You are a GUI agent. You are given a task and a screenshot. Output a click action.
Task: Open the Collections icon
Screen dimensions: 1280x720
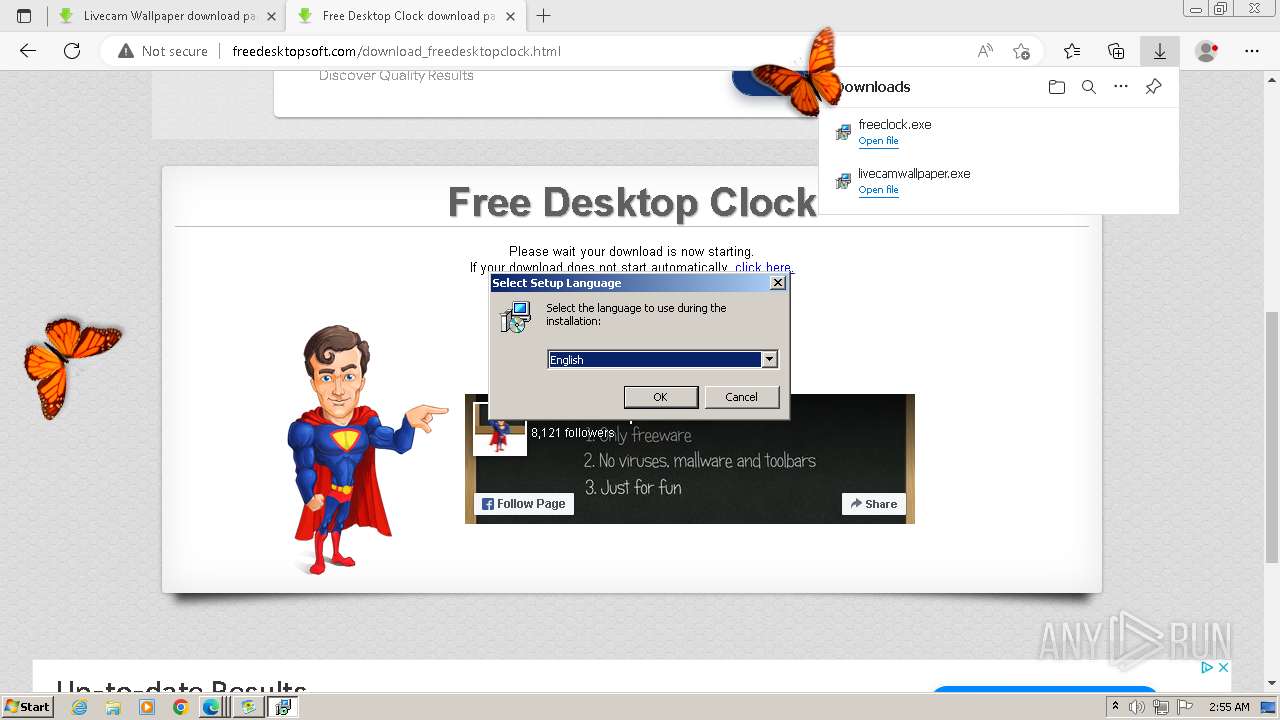tap(1116, 51)
